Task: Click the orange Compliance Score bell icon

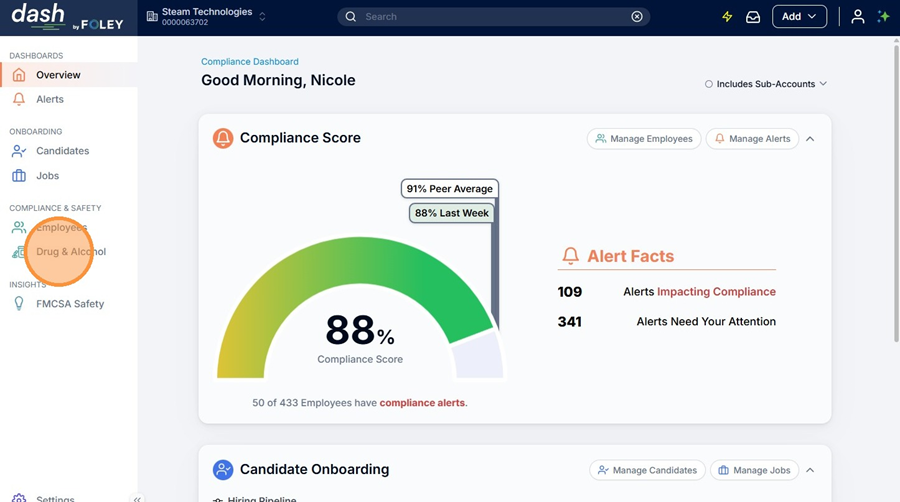Action: click(x=223, y=138)
